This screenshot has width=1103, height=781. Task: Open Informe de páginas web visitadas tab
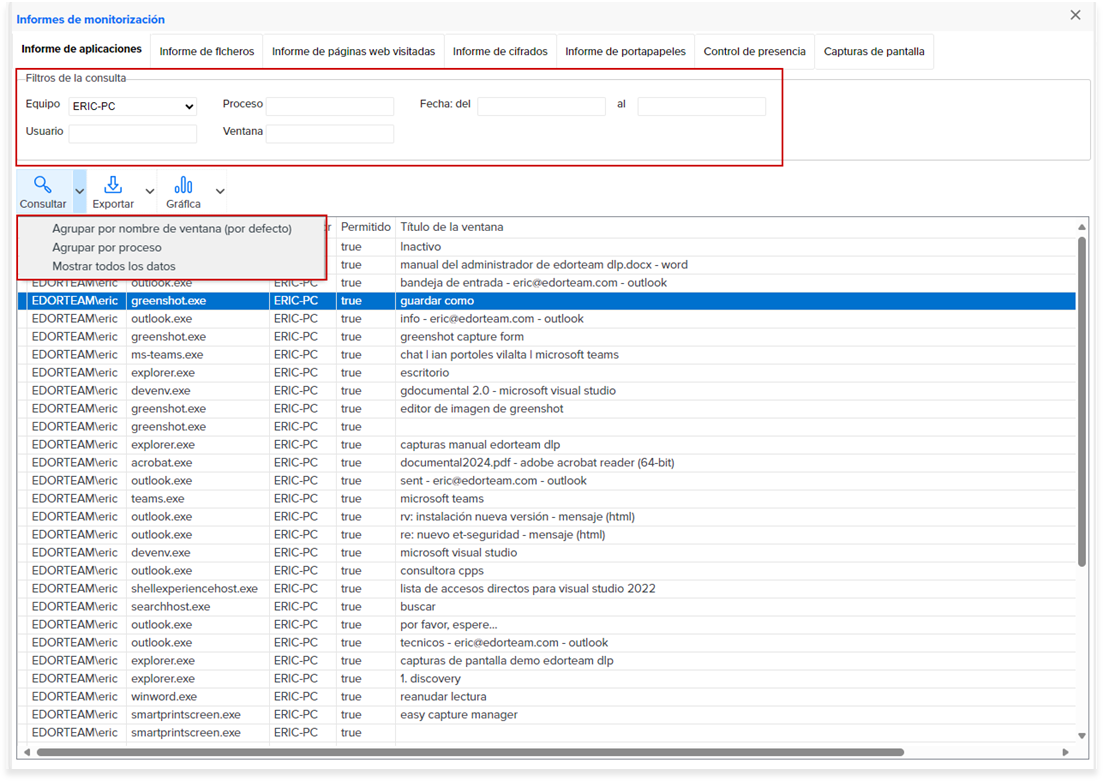point(353,51)
